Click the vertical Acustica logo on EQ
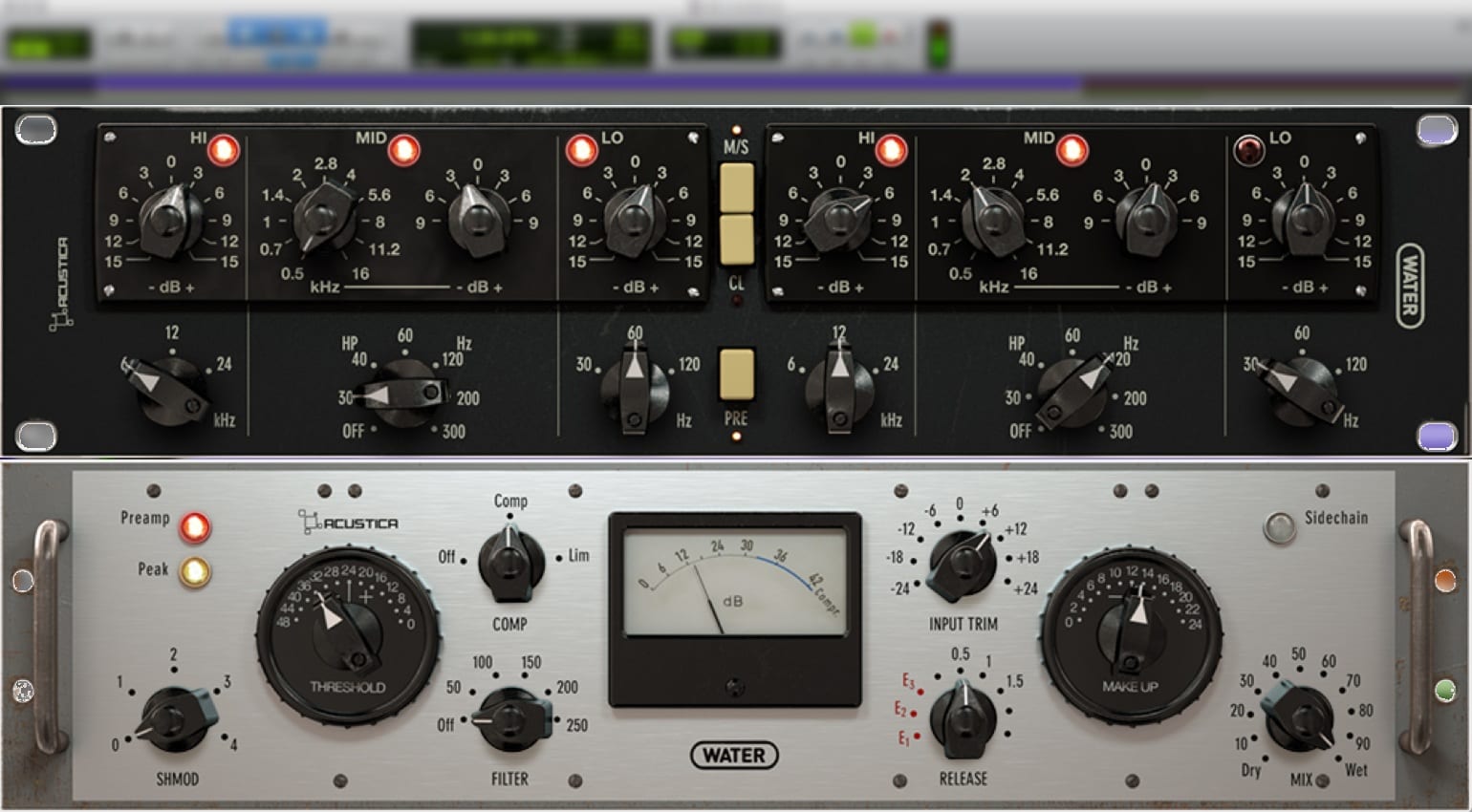This screenshot has width=1472, height=812. click(x=61, y=284)
